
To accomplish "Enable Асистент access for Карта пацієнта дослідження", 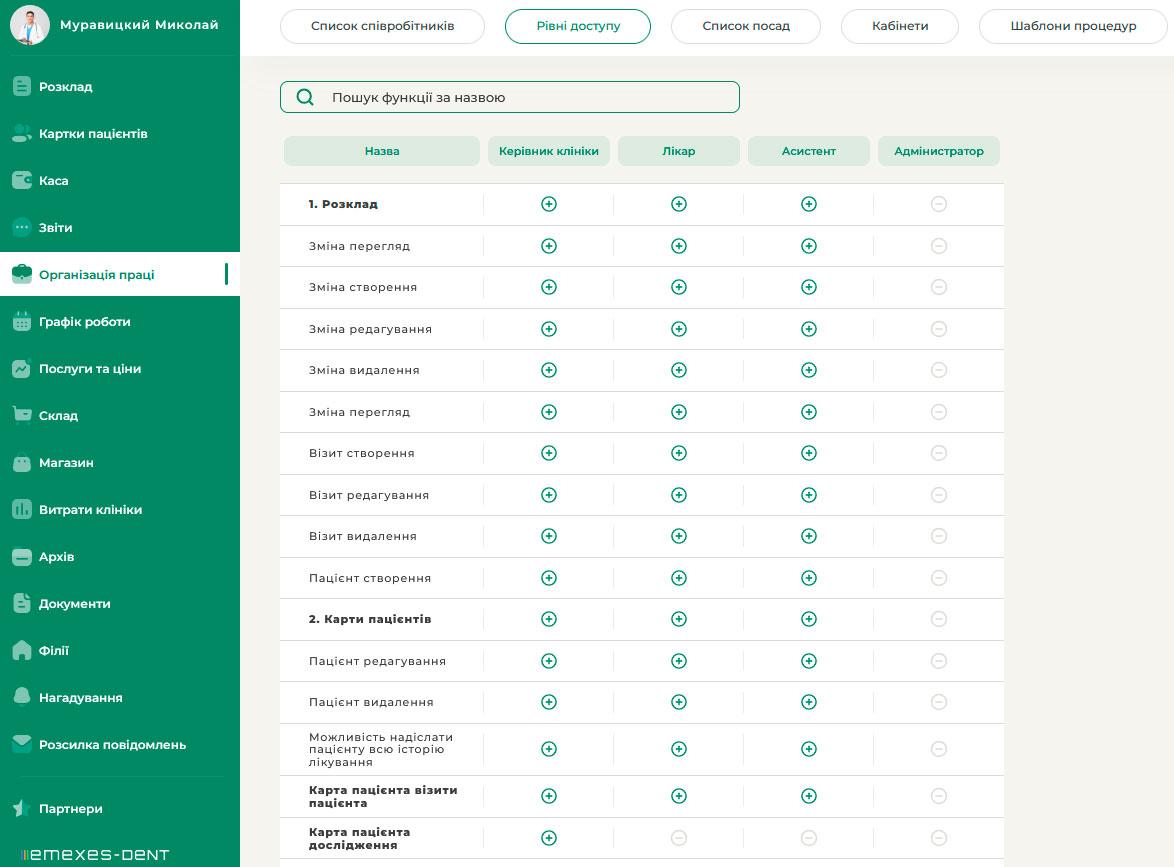I will coord(809,838).
